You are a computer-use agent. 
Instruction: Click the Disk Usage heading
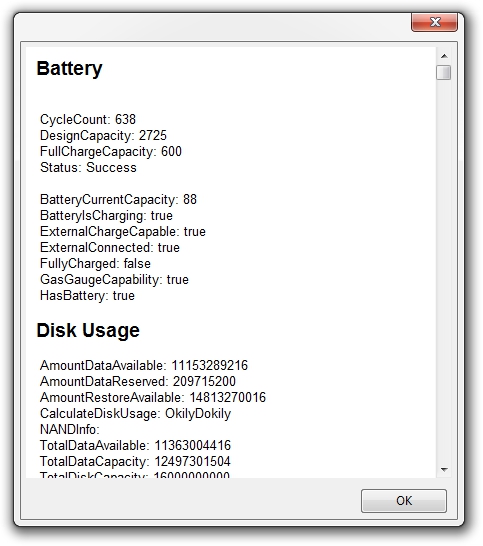[88, 330]
